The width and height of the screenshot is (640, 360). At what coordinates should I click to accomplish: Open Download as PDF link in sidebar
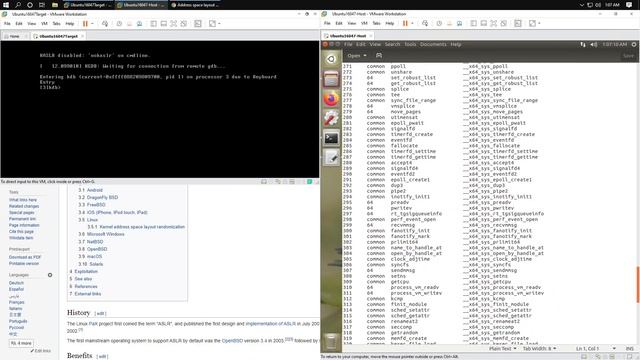point(25,257)
